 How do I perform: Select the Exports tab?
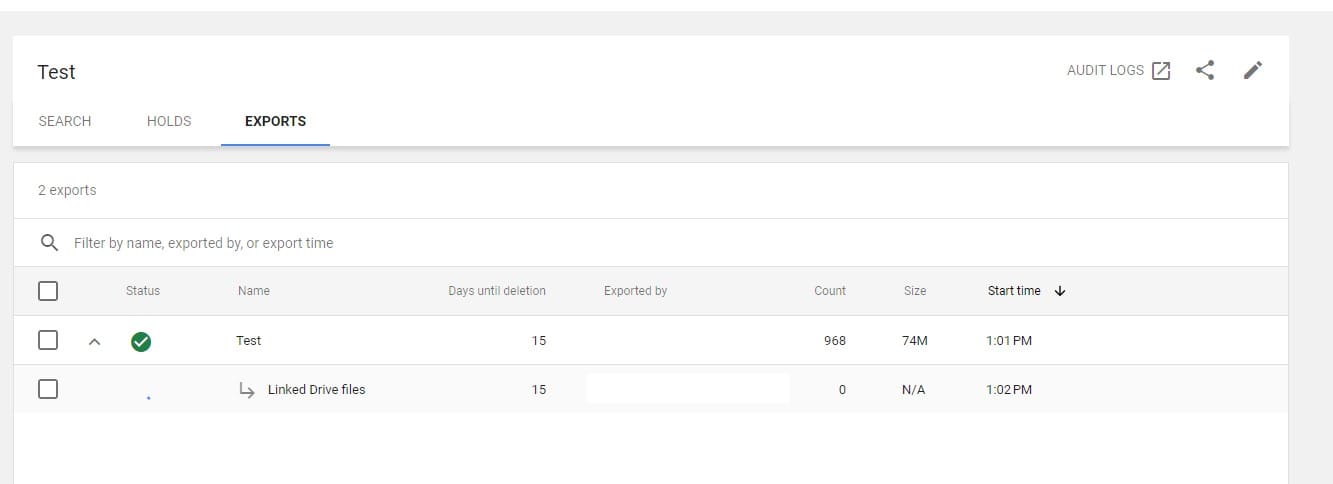pyautogui.click(x=275, y=121)
